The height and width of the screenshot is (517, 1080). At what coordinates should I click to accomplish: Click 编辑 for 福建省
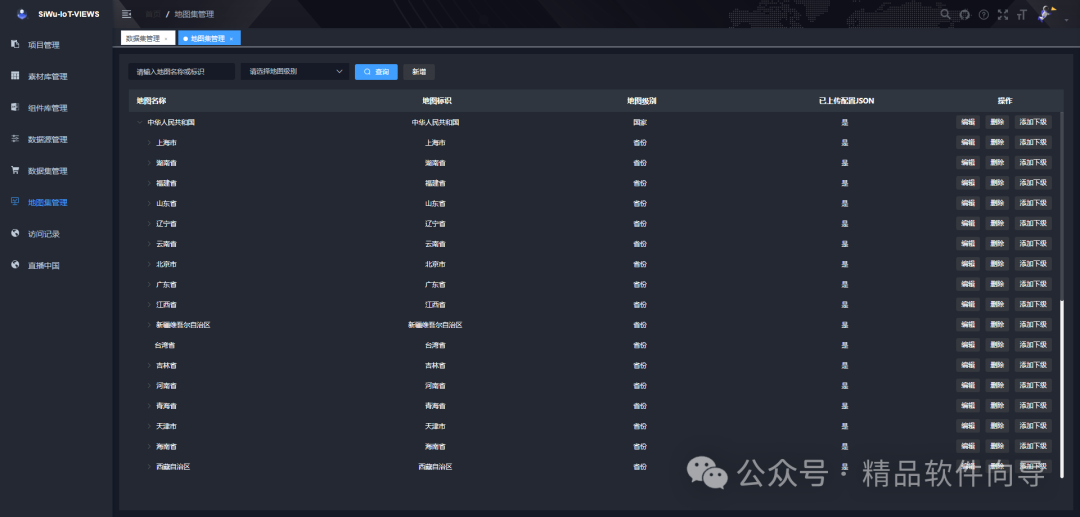point(968,183)
